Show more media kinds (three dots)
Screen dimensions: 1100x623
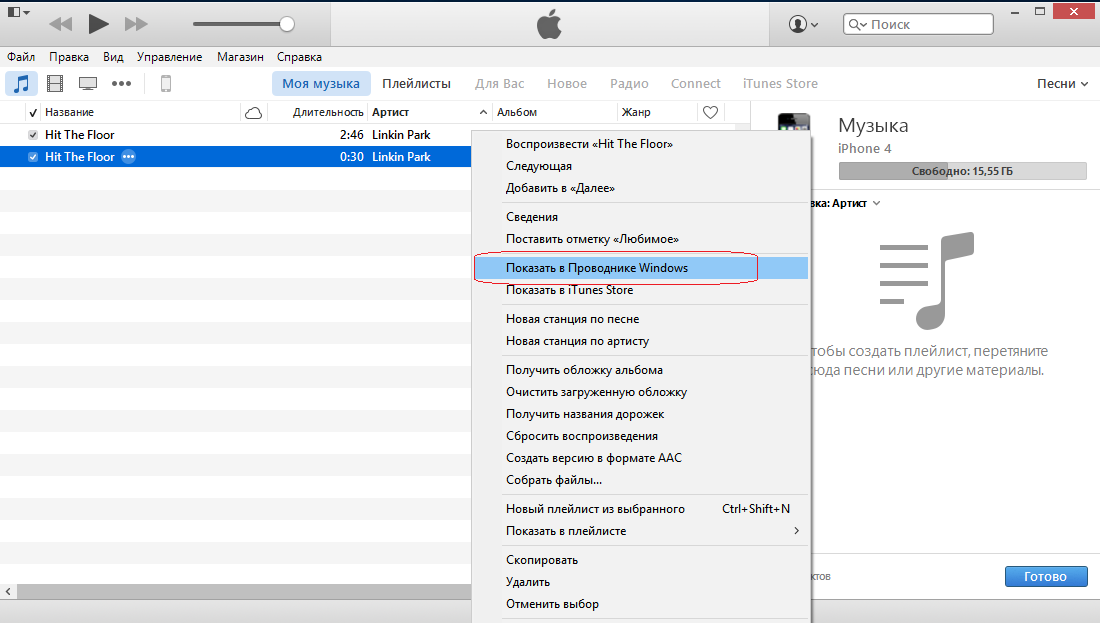(121, 83)
